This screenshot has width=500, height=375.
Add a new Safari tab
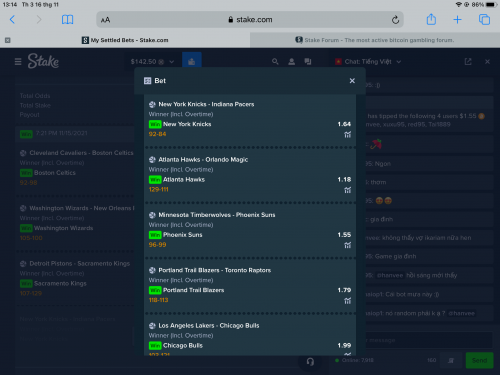point(457,20)
